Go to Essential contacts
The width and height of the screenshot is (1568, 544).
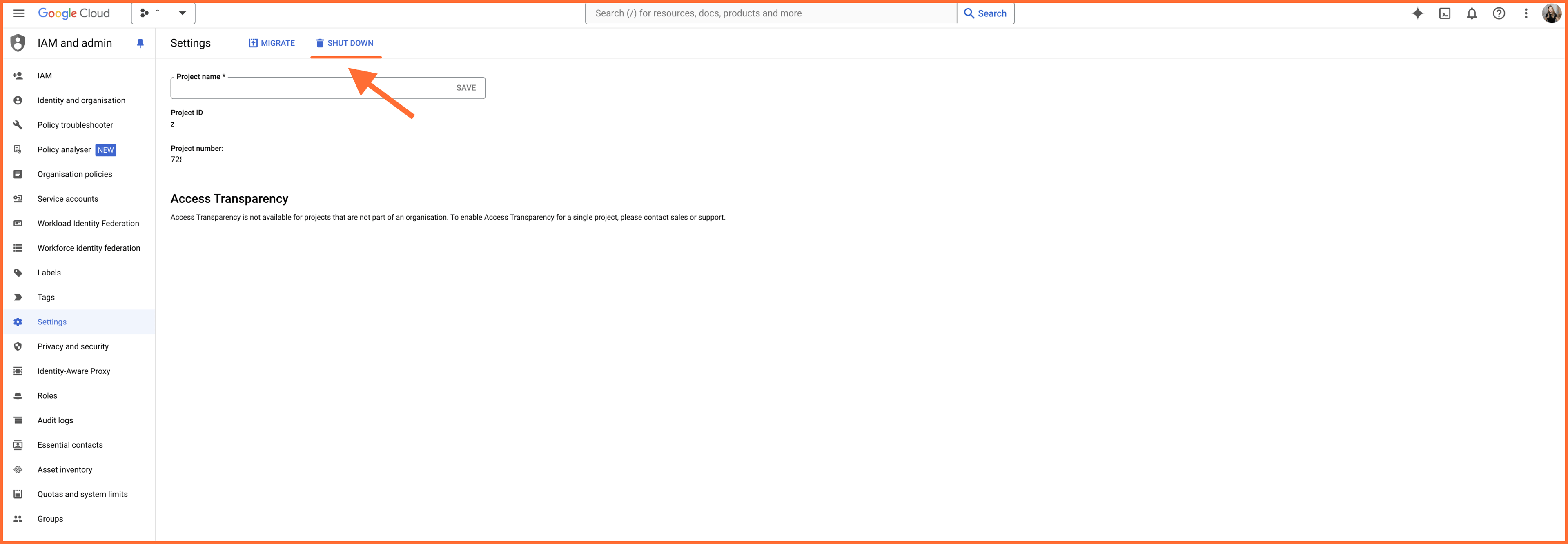pos(79,445)
